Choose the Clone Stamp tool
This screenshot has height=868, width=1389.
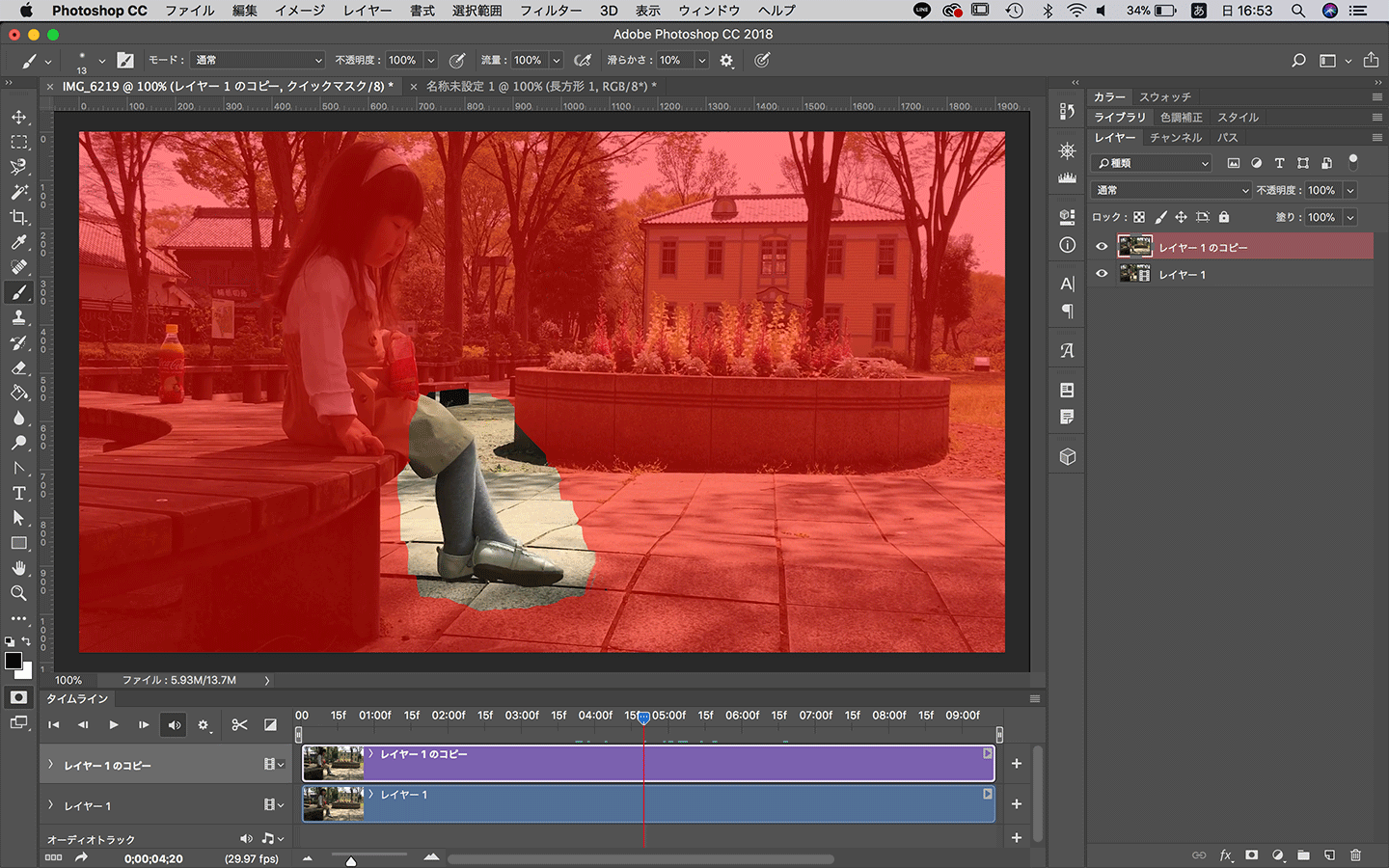pos(18,317)
